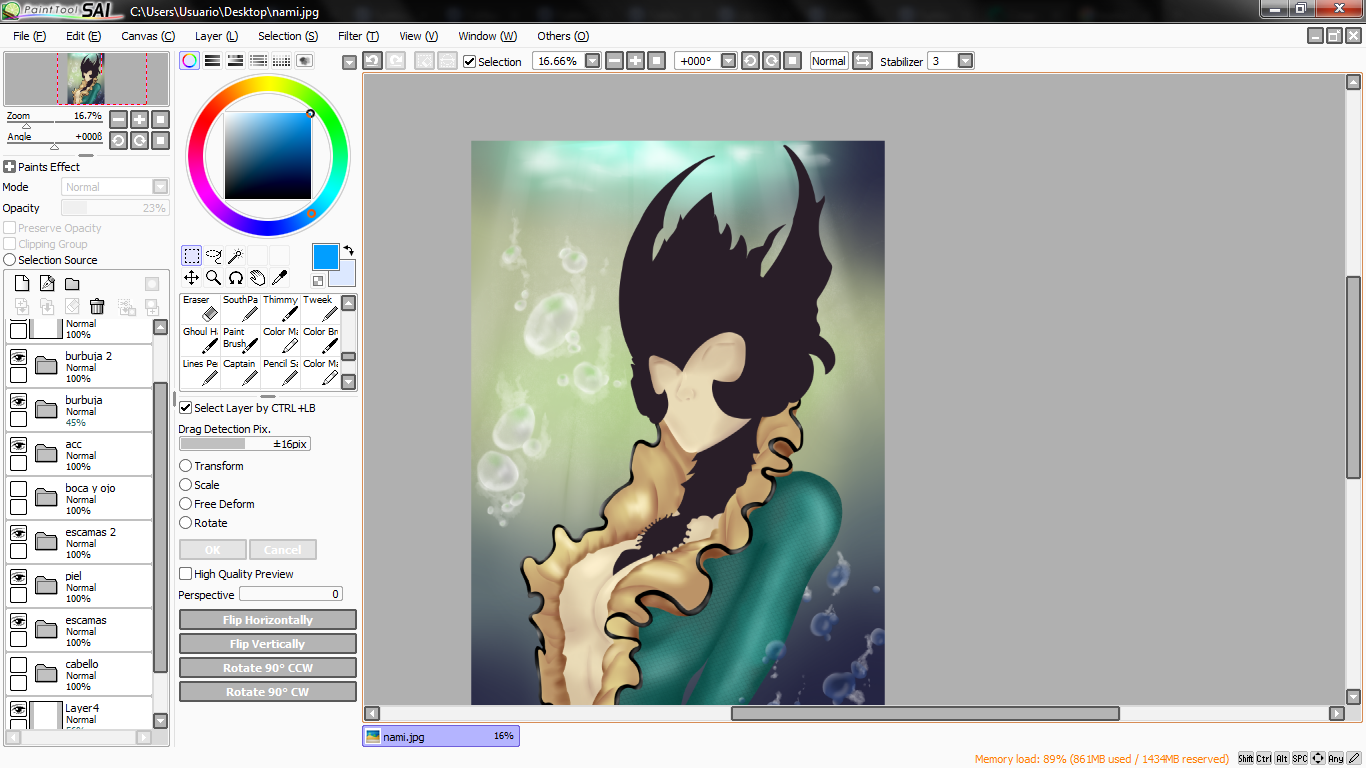Select the Free Deform radio option
The image size is (1366, 768).
click(185, 504)
